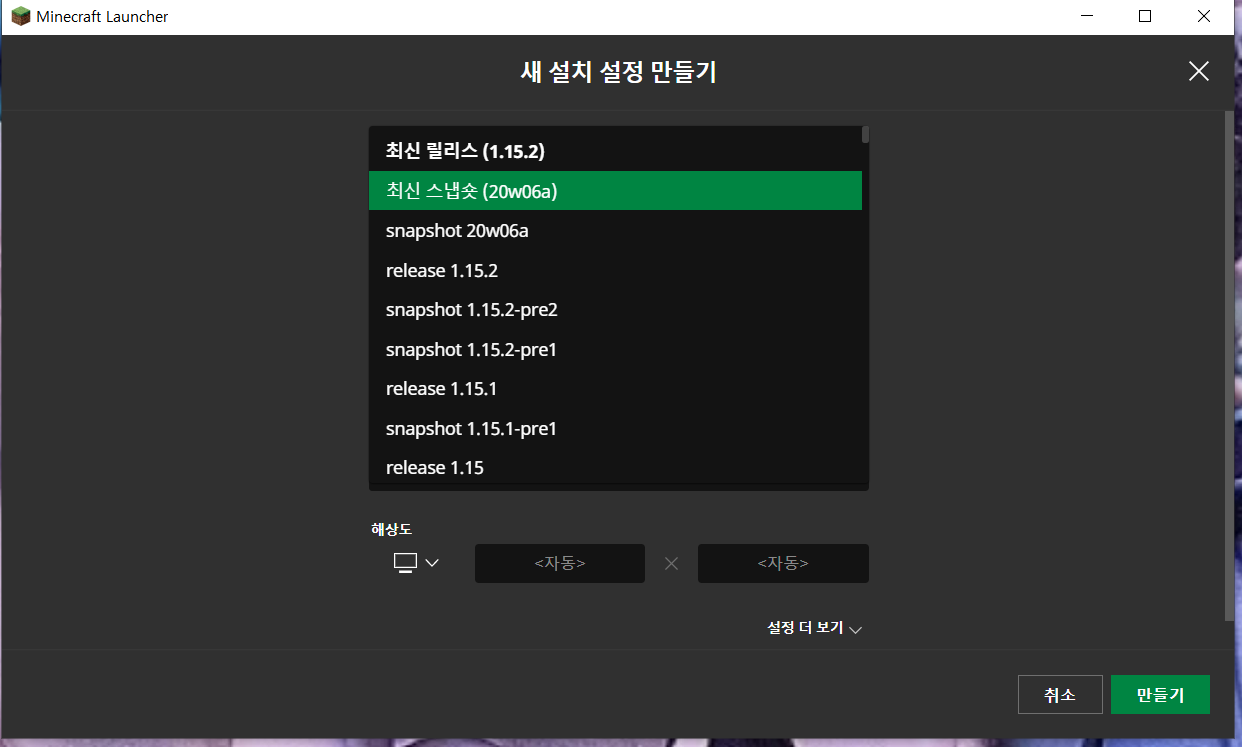Select 최신 스냅숏 (20w06a) entry
Screen dimensions: 1242x747
(x=615, y=191)
